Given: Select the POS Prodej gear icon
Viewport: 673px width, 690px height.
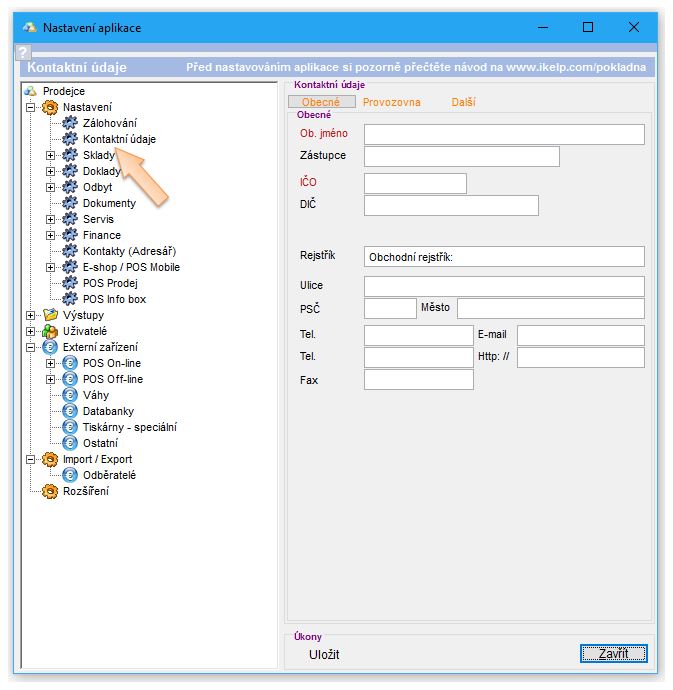Looking at the screenshot, I should coord(70,283).
